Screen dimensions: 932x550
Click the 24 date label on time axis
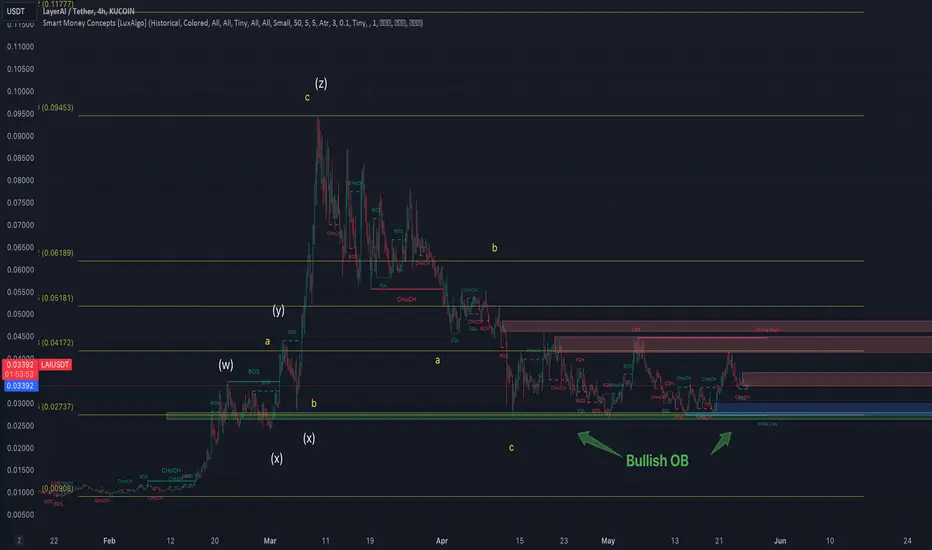908,540
